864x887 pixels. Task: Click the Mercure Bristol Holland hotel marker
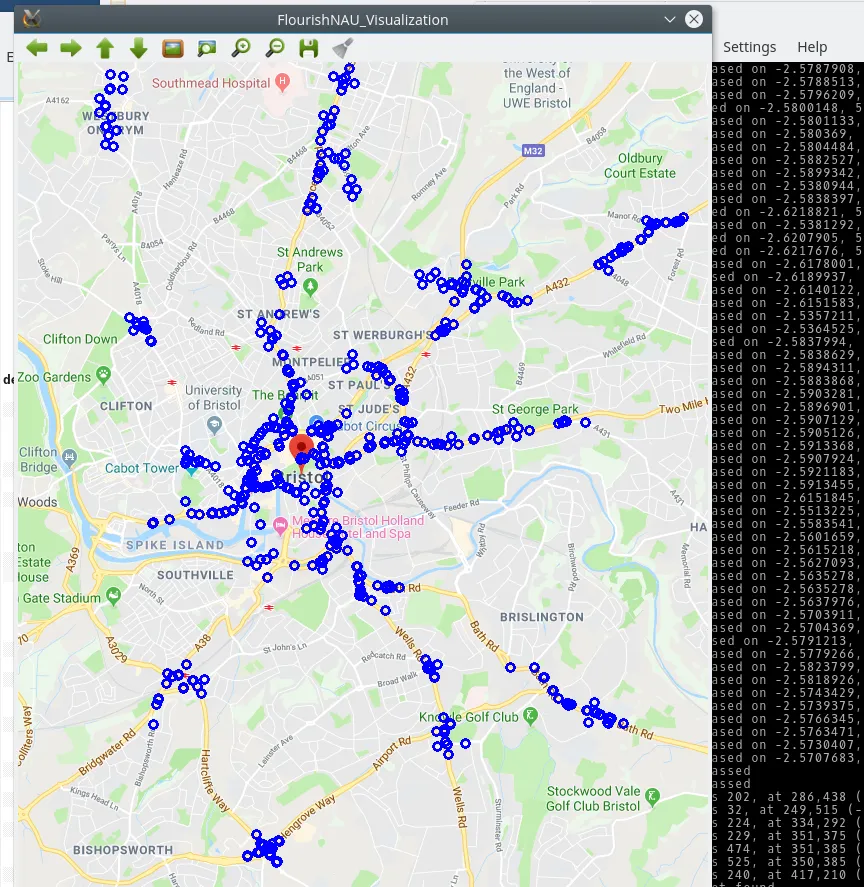[280, 526]
